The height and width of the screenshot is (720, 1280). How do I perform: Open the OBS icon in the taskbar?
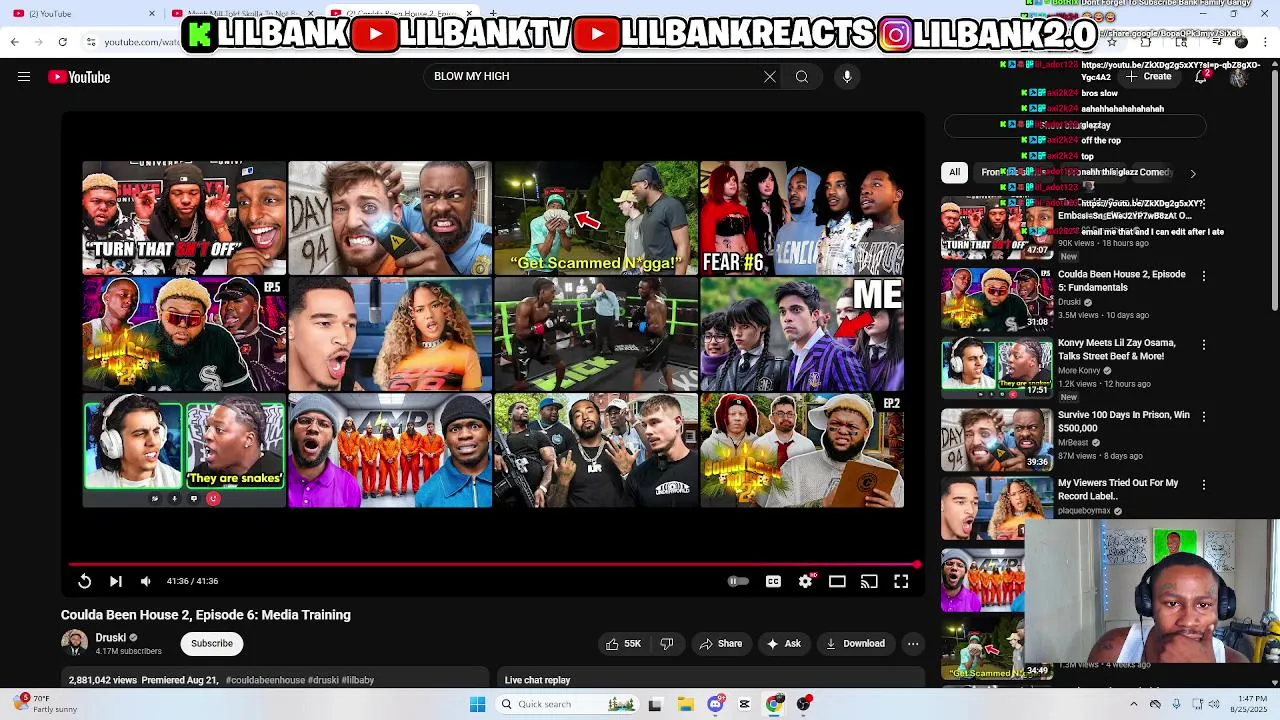803,704
